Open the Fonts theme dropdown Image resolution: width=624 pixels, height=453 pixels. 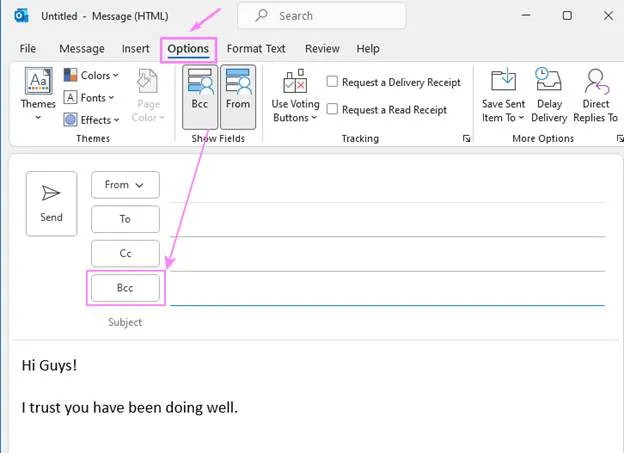pyautogui.click(x=89, y=98)
